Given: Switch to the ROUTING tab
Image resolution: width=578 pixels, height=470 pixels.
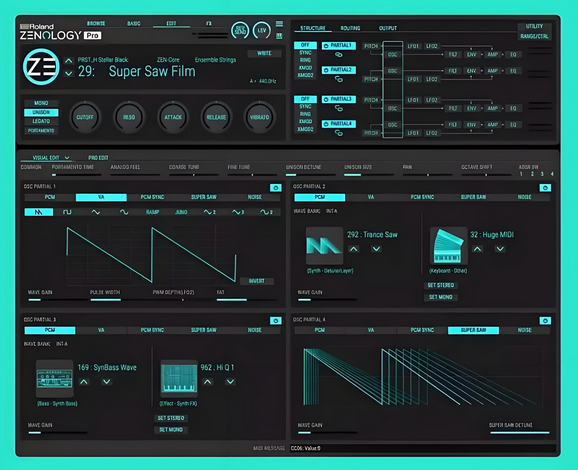Looking at the screenshot, I should [x=350, y=28].
